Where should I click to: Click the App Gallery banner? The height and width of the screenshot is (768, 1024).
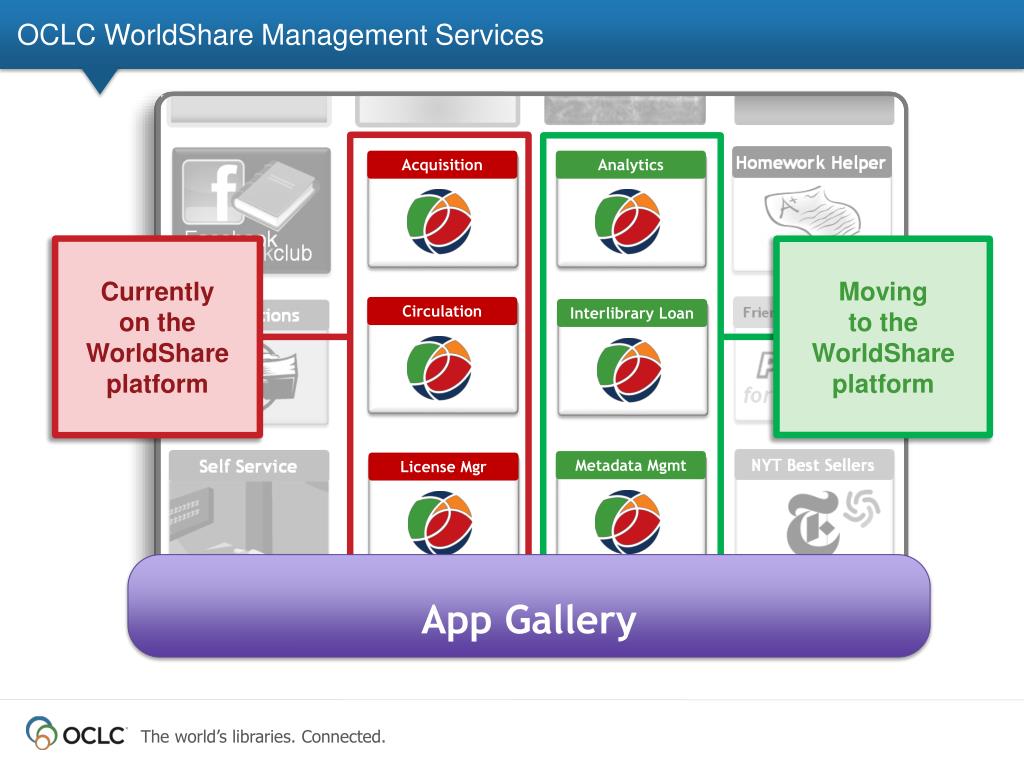(x=529, y=606)
